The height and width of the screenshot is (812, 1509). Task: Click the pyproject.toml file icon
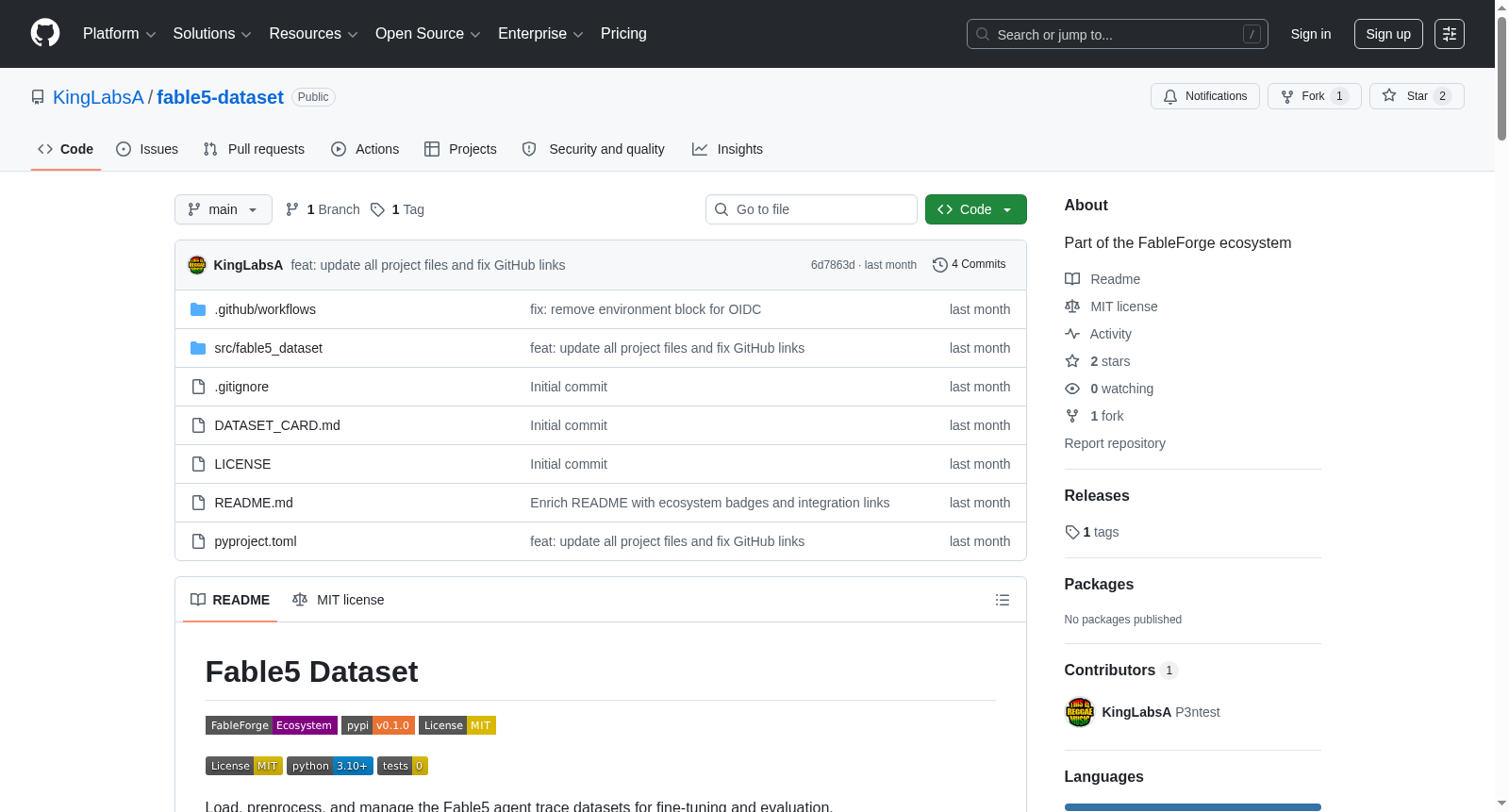(198, 541)
